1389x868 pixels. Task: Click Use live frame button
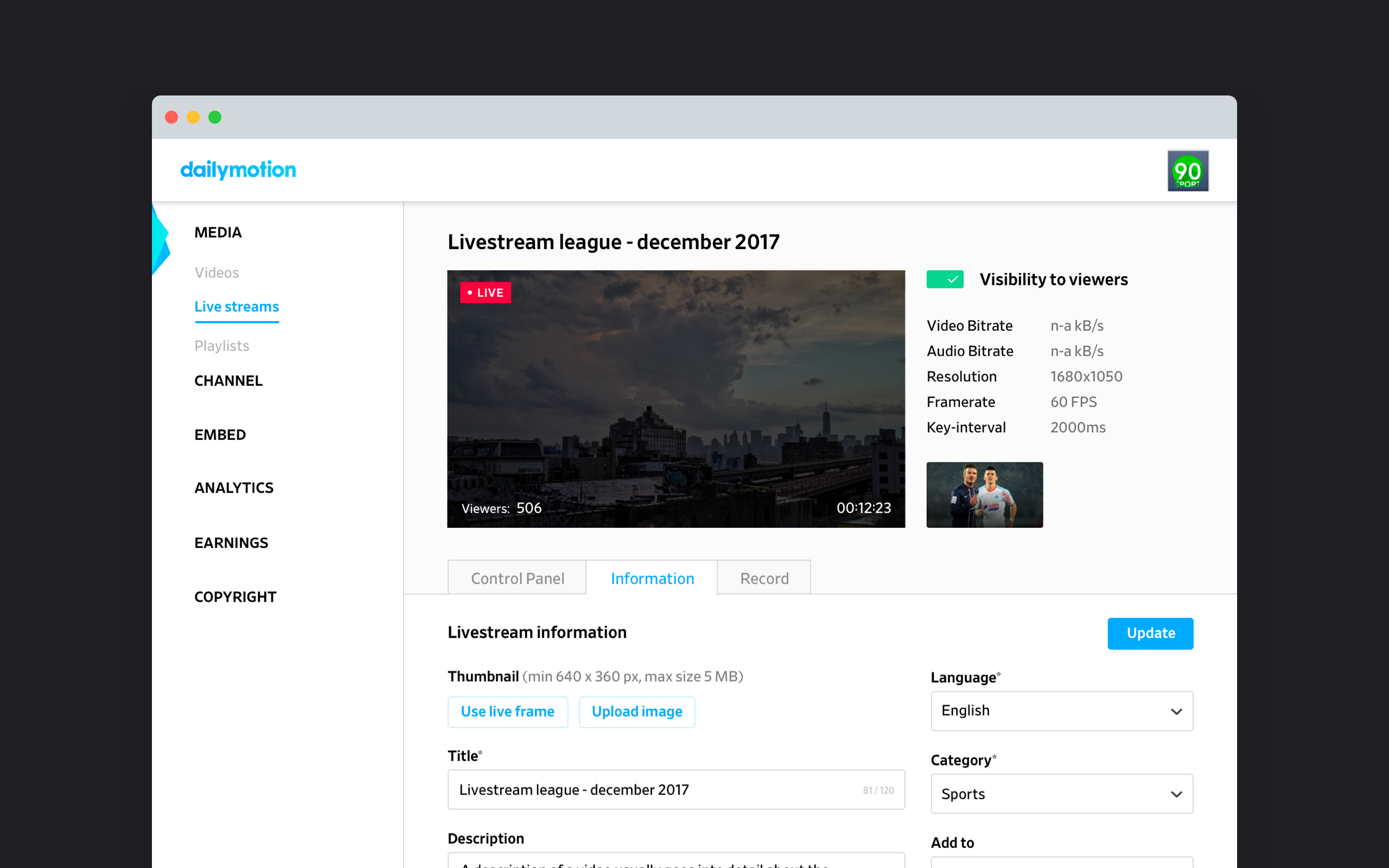tap(508, 712)
